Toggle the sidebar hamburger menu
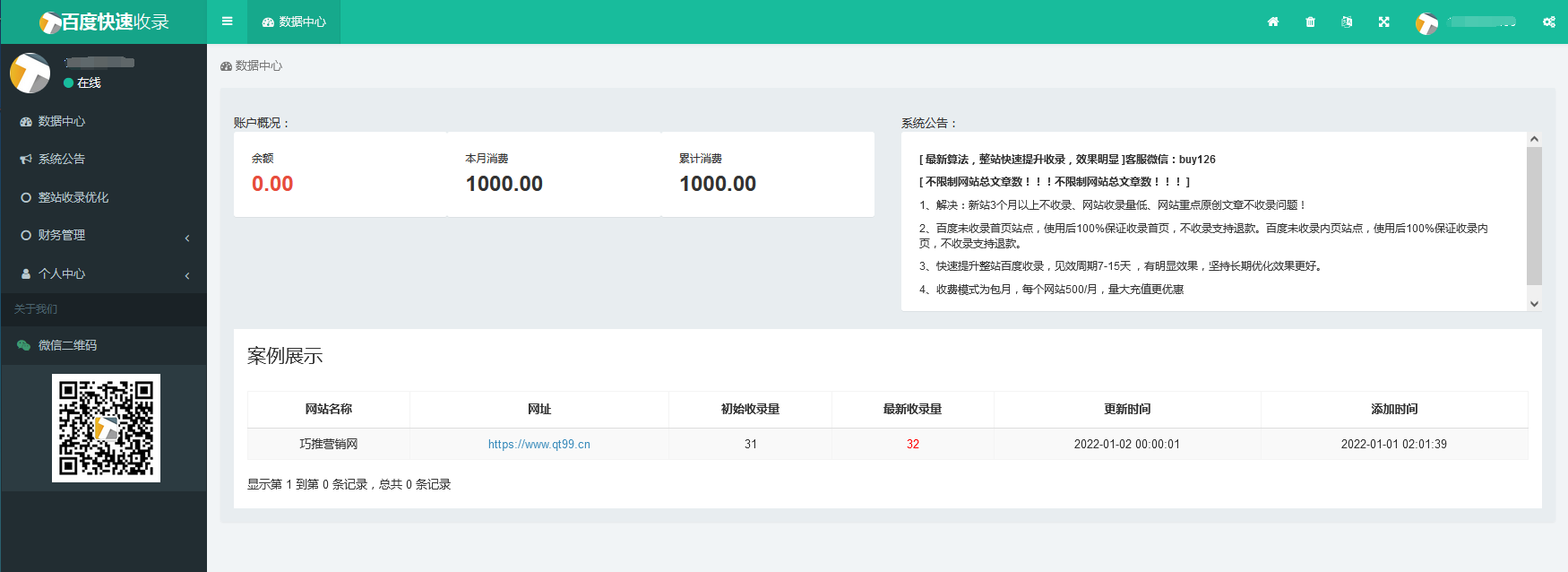This screenshot has height=572, width=1568. coord(227,22)
